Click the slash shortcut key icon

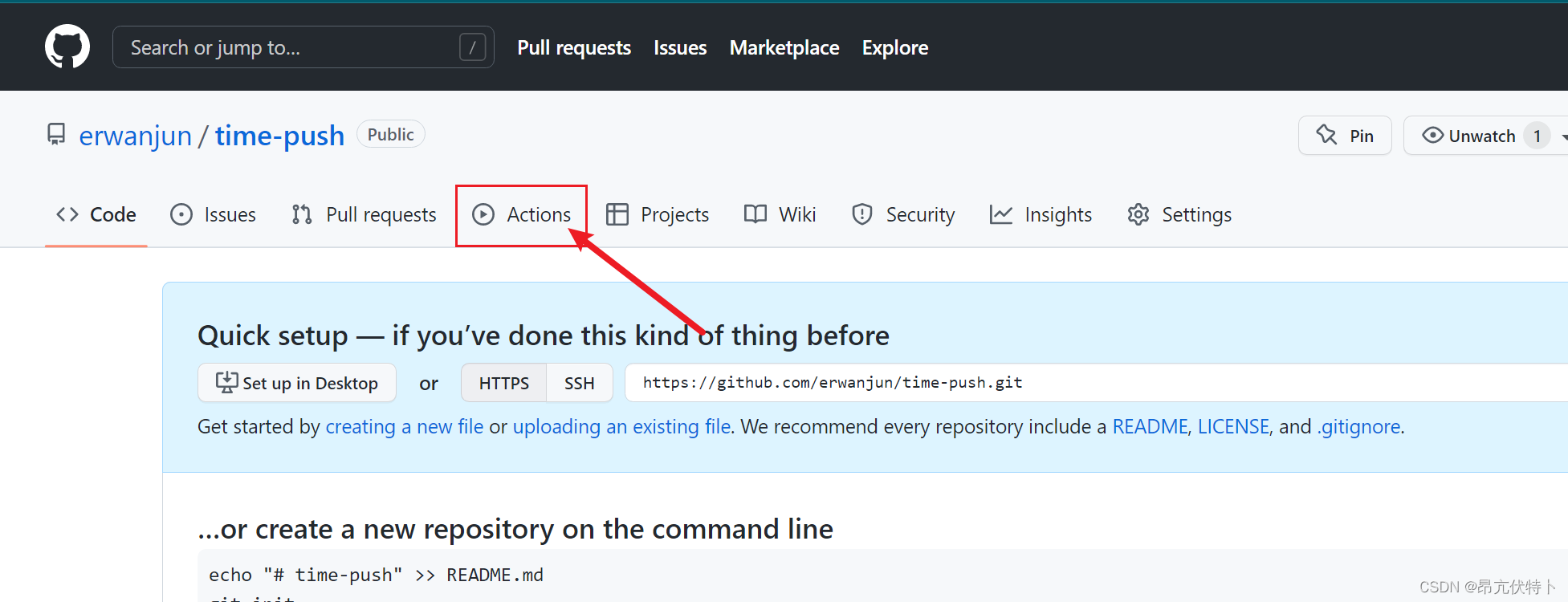click(x=472, y=47)
